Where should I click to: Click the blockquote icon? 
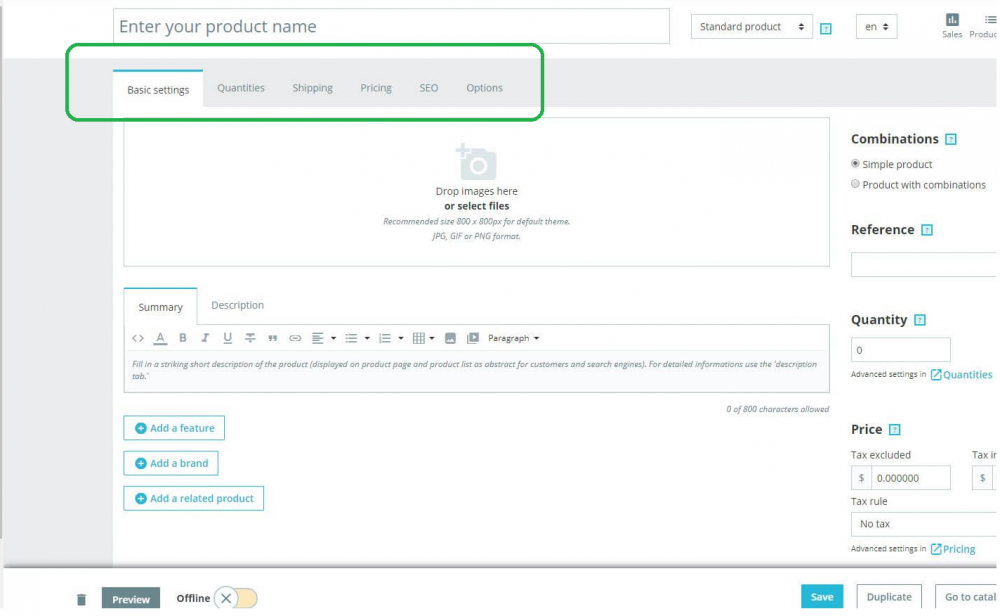[x=273, y=339]
